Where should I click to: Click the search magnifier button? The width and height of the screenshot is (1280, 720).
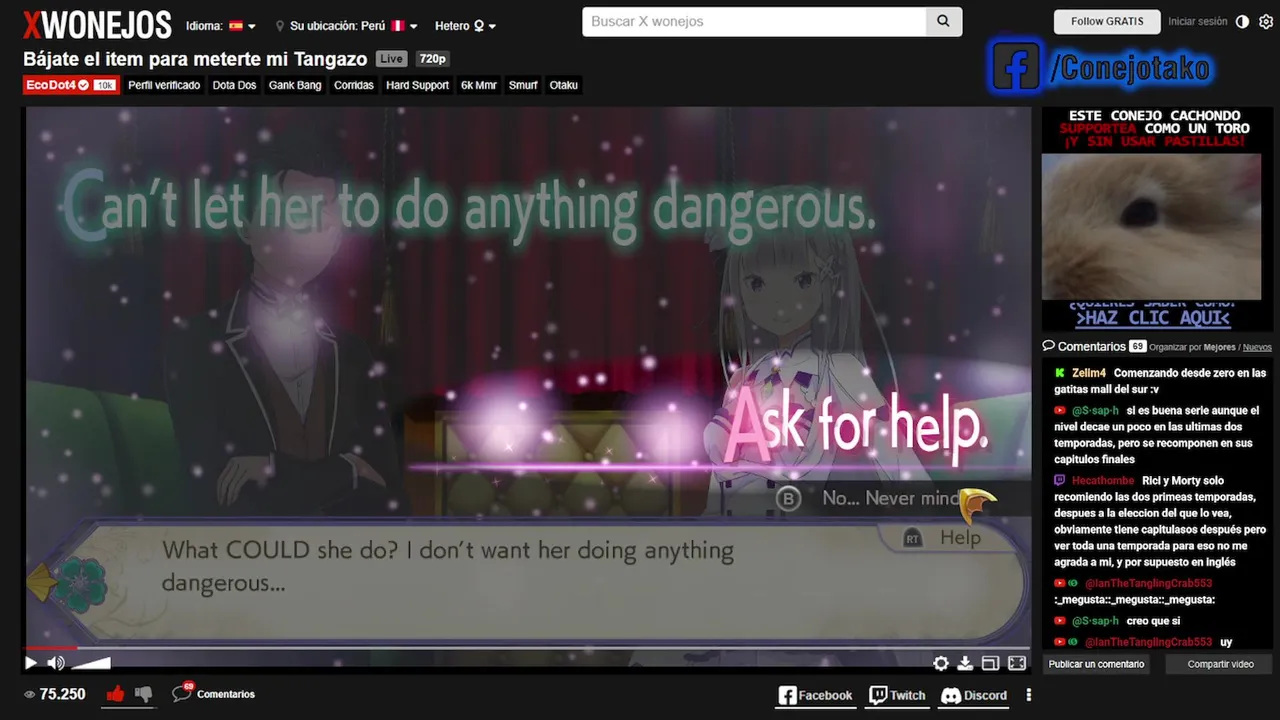[x=943, y=21]
